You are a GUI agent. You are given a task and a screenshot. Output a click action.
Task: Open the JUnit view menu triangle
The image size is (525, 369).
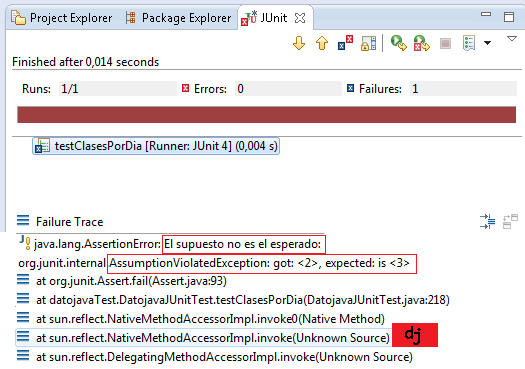point(512,39)
